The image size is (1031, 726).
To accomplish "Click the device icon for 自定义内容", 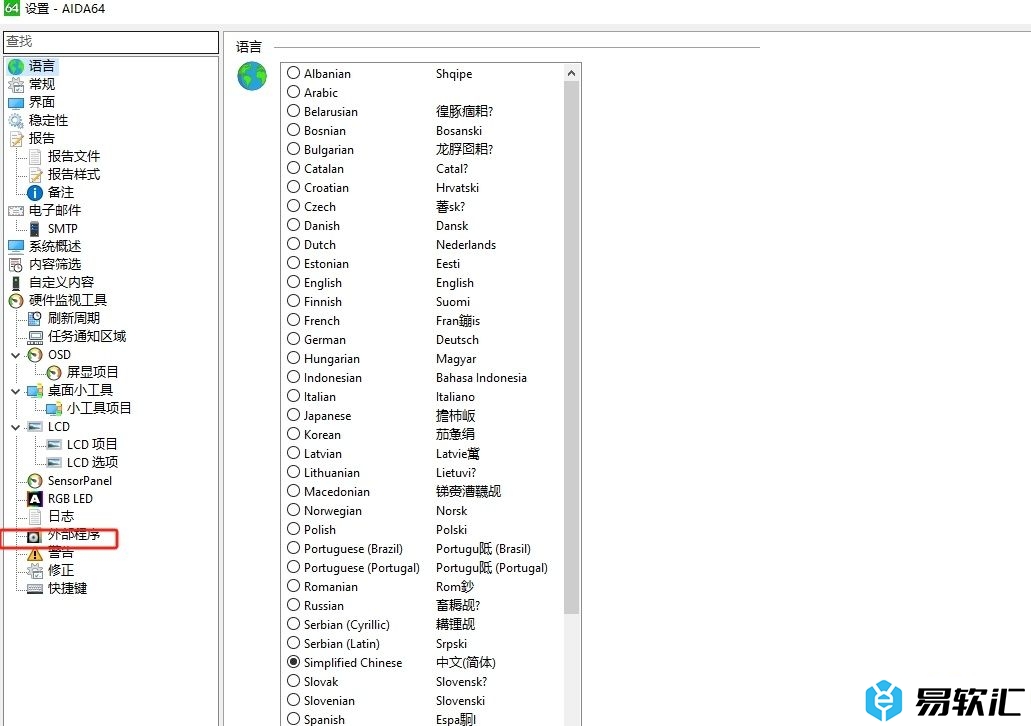I will pos(16,282).
